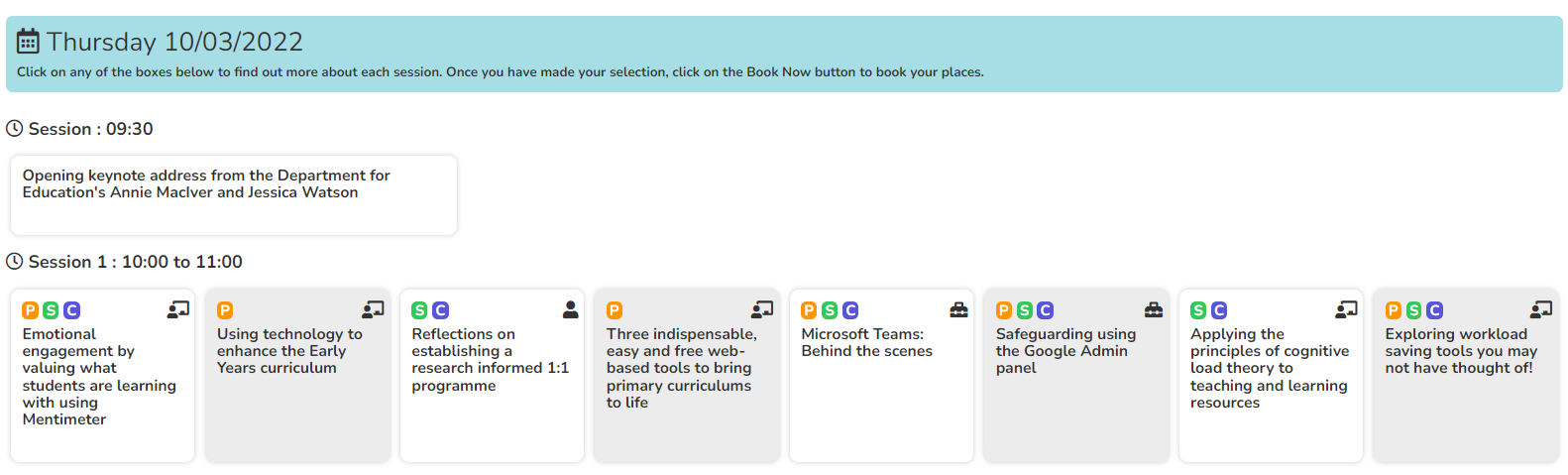Click the clock icon next to Session : 09:30

point(15,129)
